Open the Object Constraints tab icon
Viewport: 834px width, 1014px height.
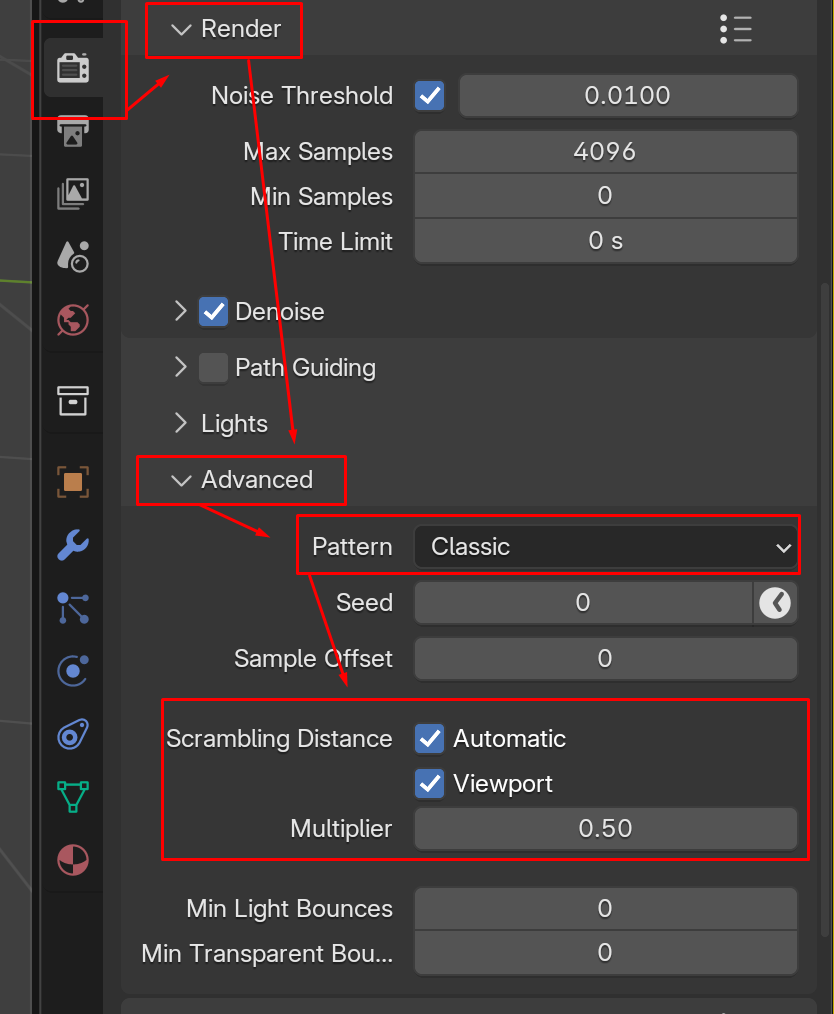[73, 734]
